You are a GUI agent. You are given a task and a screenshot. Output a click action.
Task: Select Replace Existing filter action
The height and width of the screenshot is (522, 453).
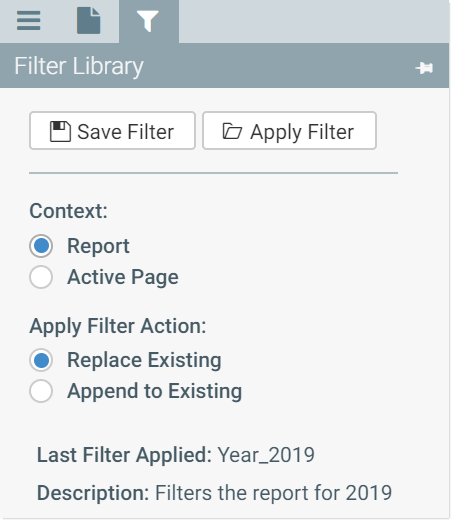tap(41, 360)
